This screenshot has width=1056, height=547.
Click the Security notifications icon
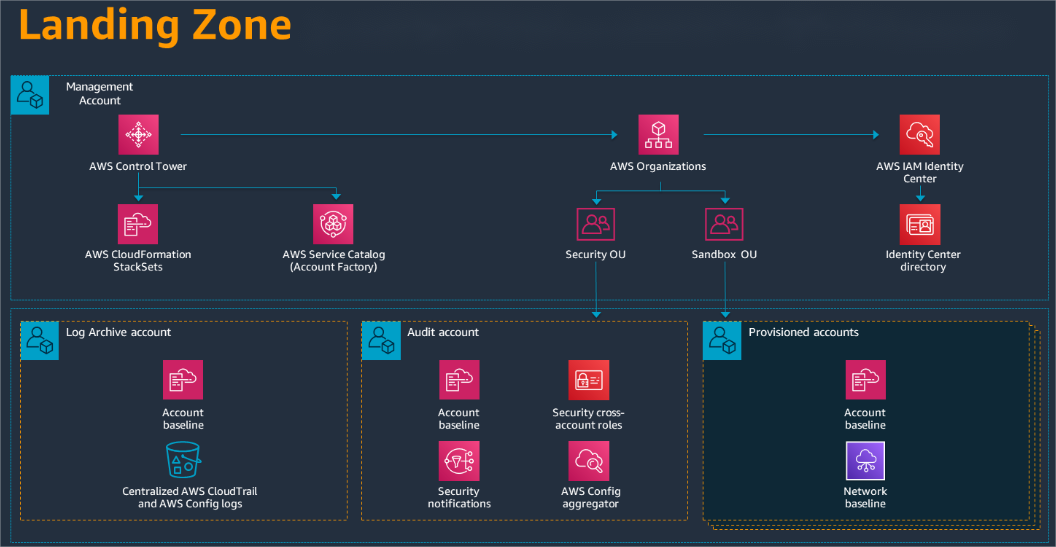[459, 461]
